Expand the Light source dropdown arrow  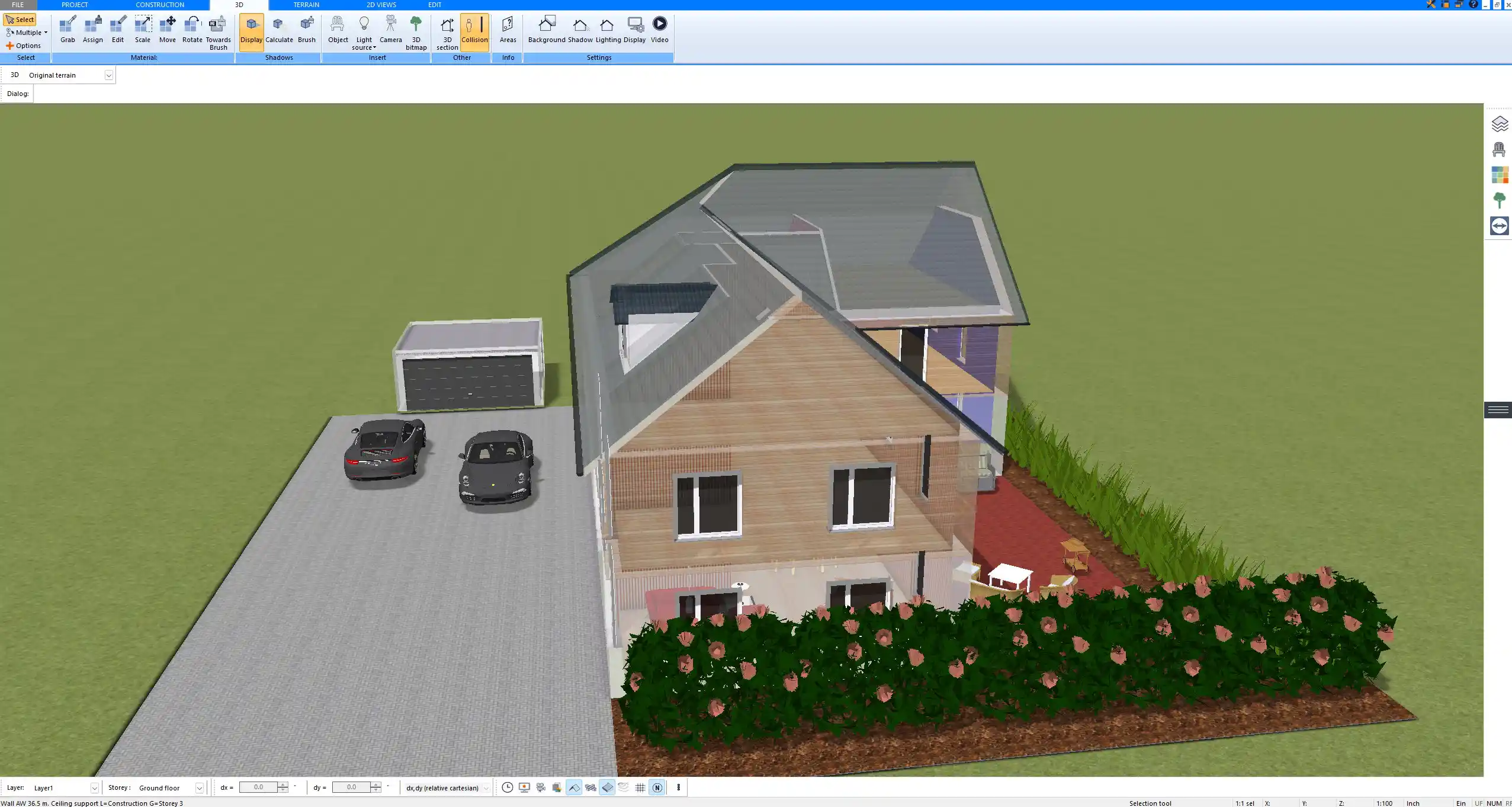[x=374, y=48]
